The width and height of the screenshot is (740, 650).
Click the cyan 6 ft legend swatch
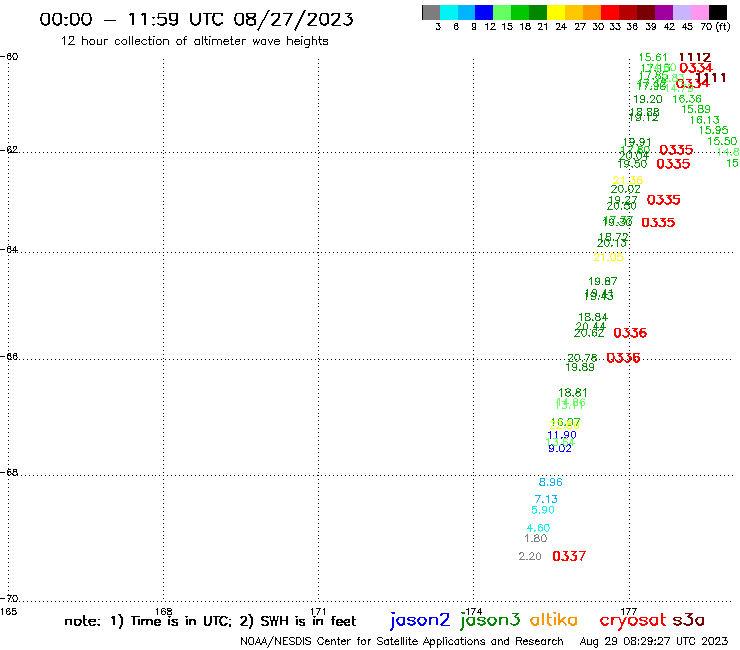click(449, 12)
